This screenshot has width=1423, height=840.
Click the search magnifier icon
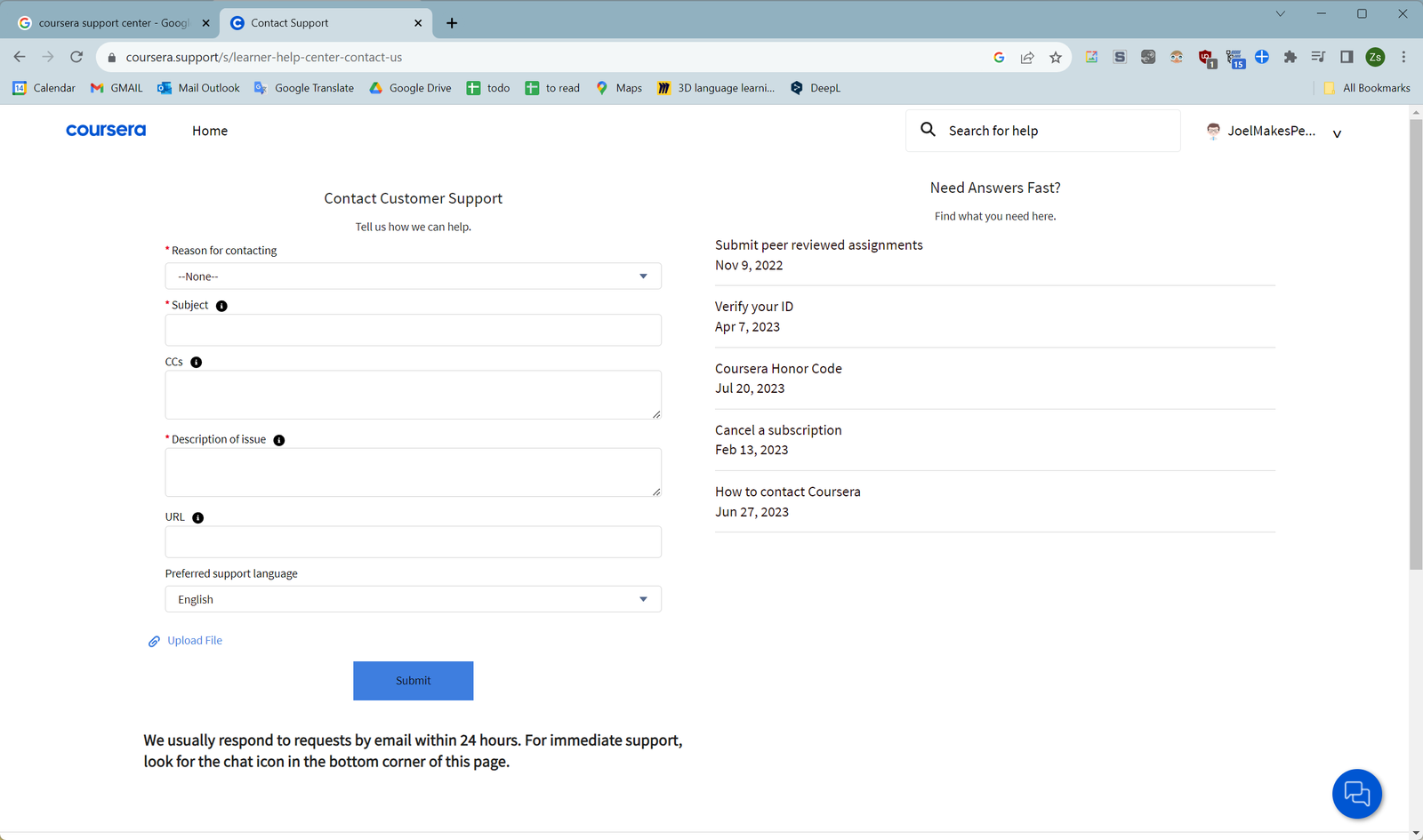click(928, 130)
